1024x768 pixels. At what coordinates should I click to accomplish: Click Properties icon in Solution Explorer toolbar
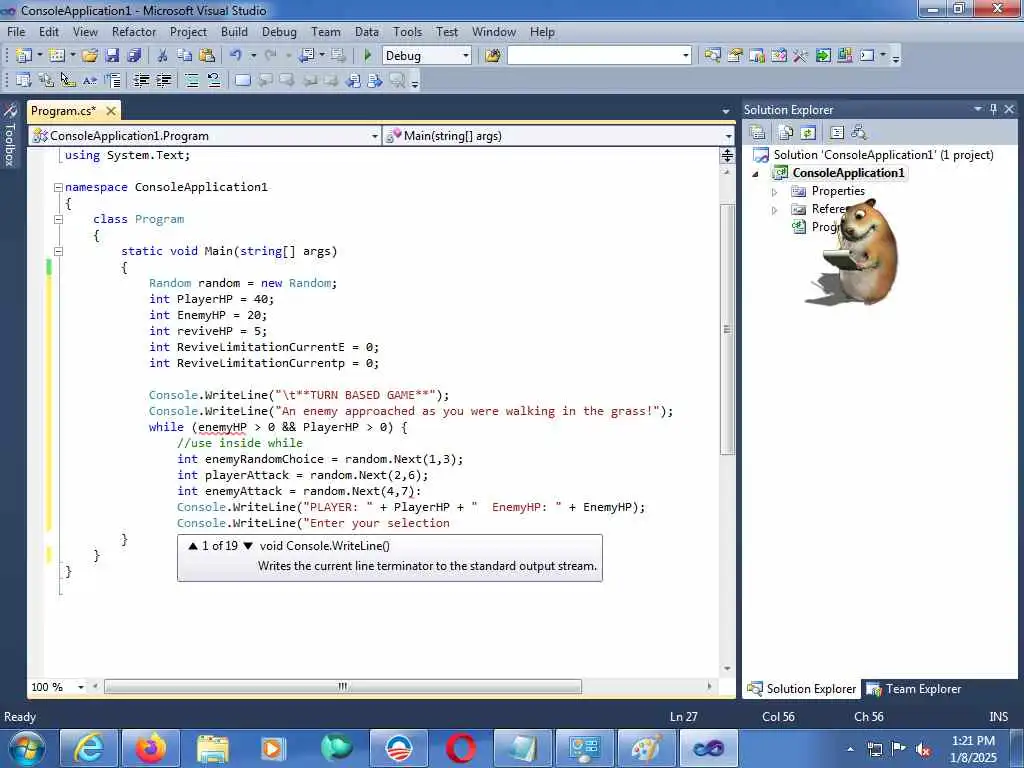click(x=758, y=133)
